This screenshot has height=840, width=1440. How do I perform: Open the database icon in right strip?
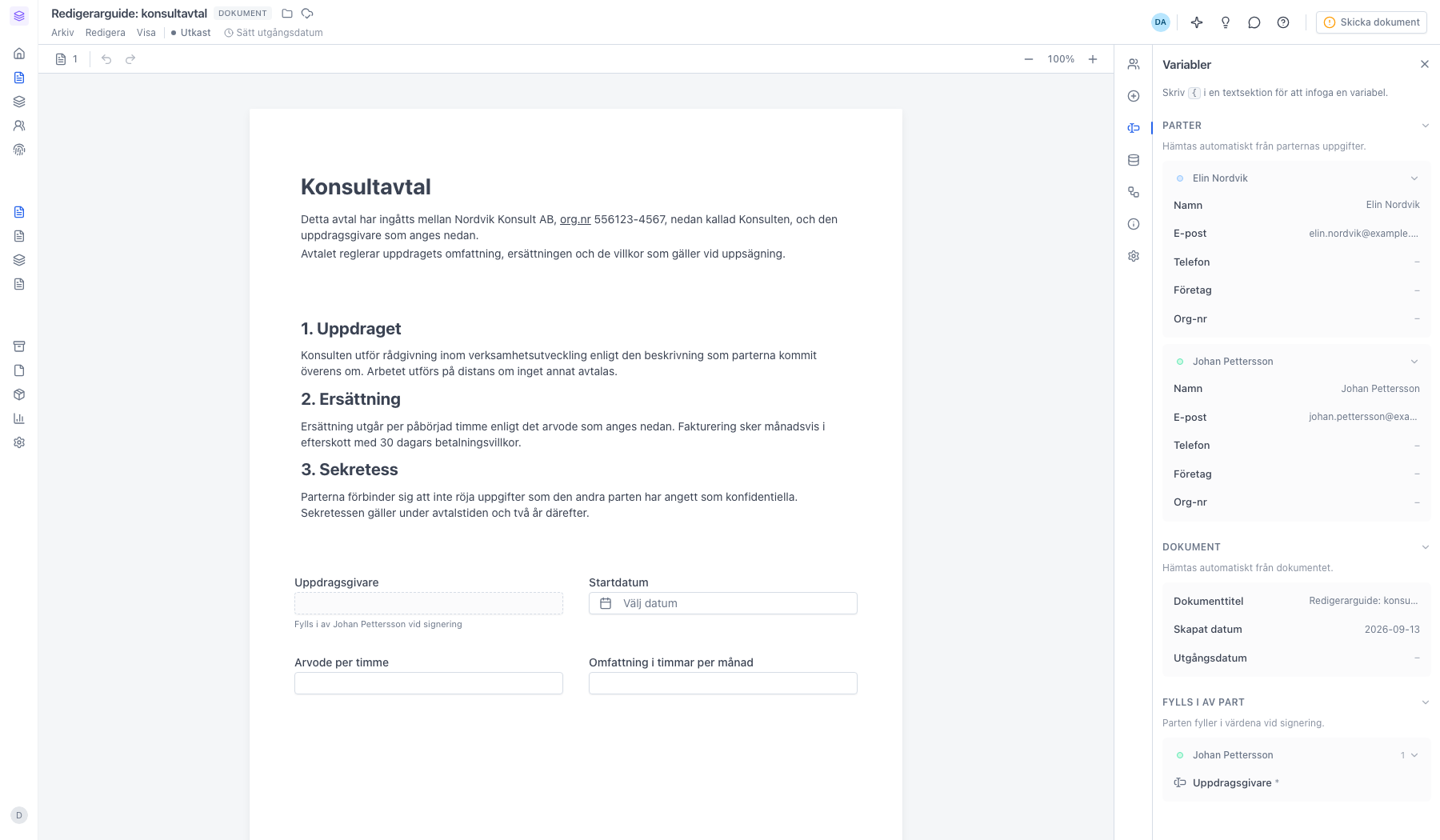1134,160
